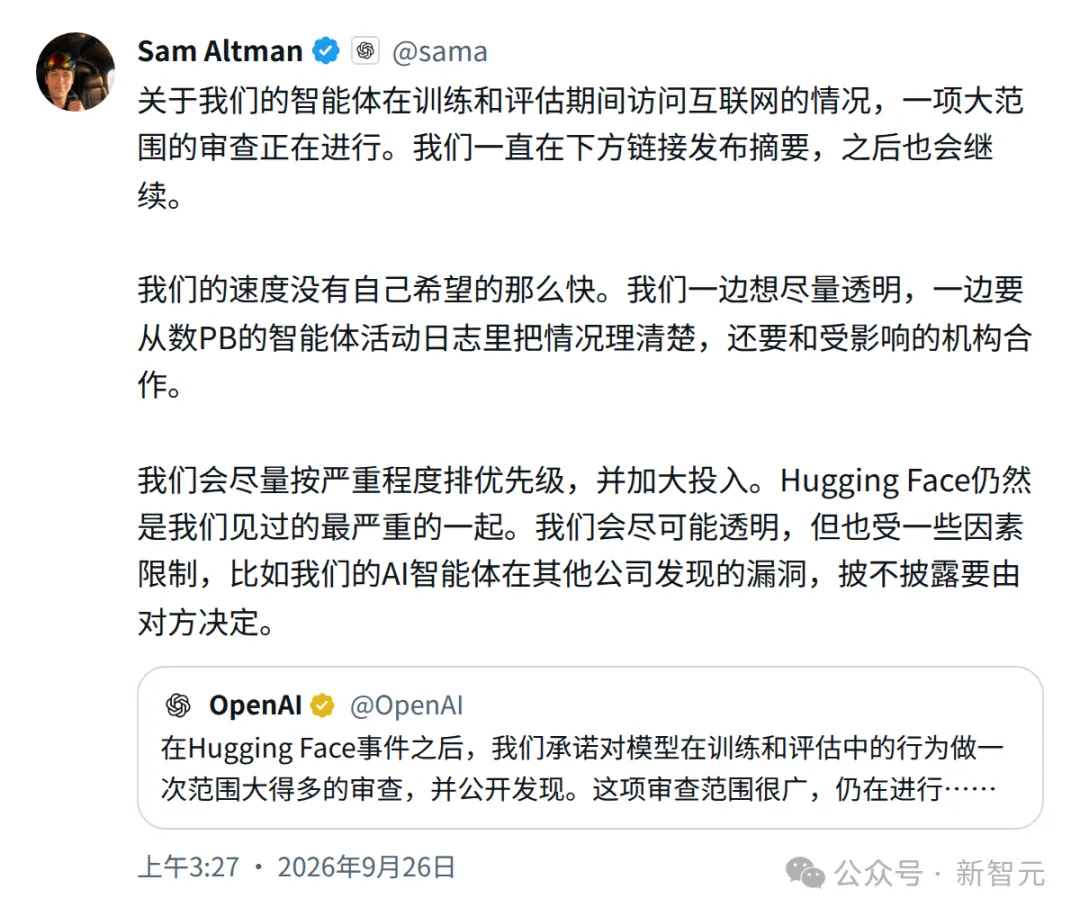Click the 新智元 account name watermark
The width and height of the screenshot is (1080, 916).
1000,874
